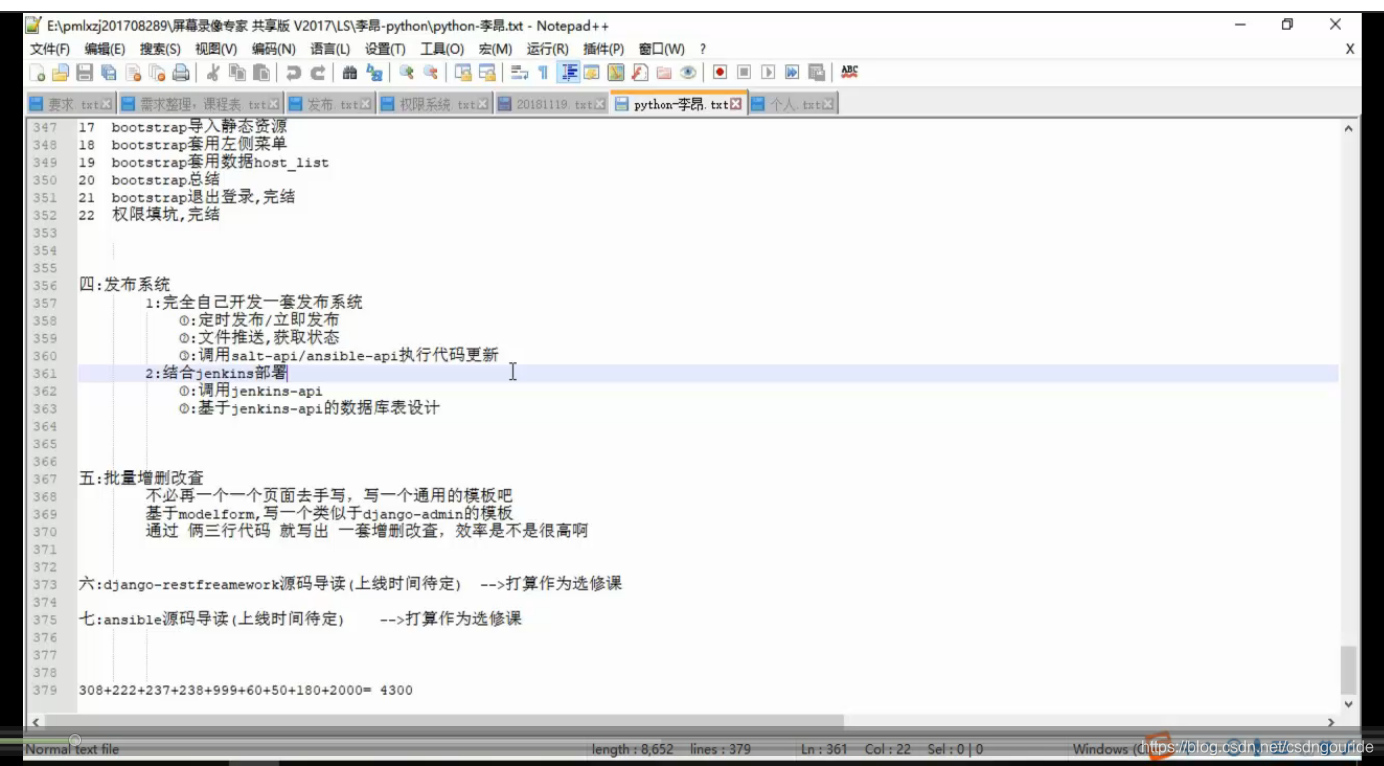Open the ? help menu
The width and height of the screenshot is (1384, 766).
703,49
